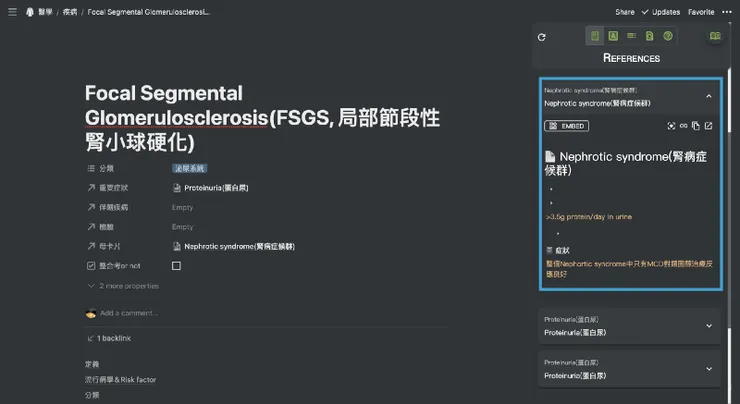Collapse the Nephrotic syndrome reference card

[708, 96]
